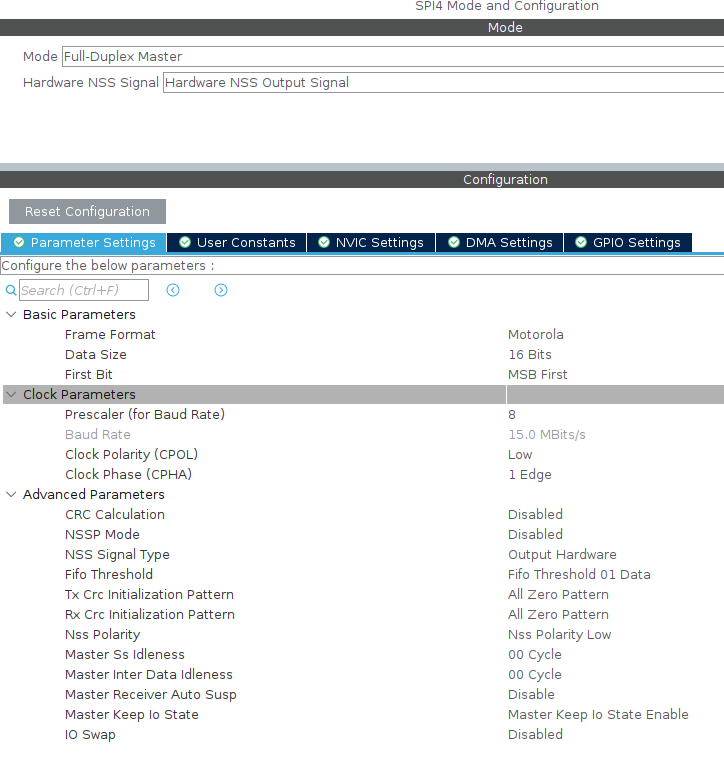Viewport: 724px width, 757px height.
Task: Select Master Inter Data Idleness row
Action: point(363,674)
